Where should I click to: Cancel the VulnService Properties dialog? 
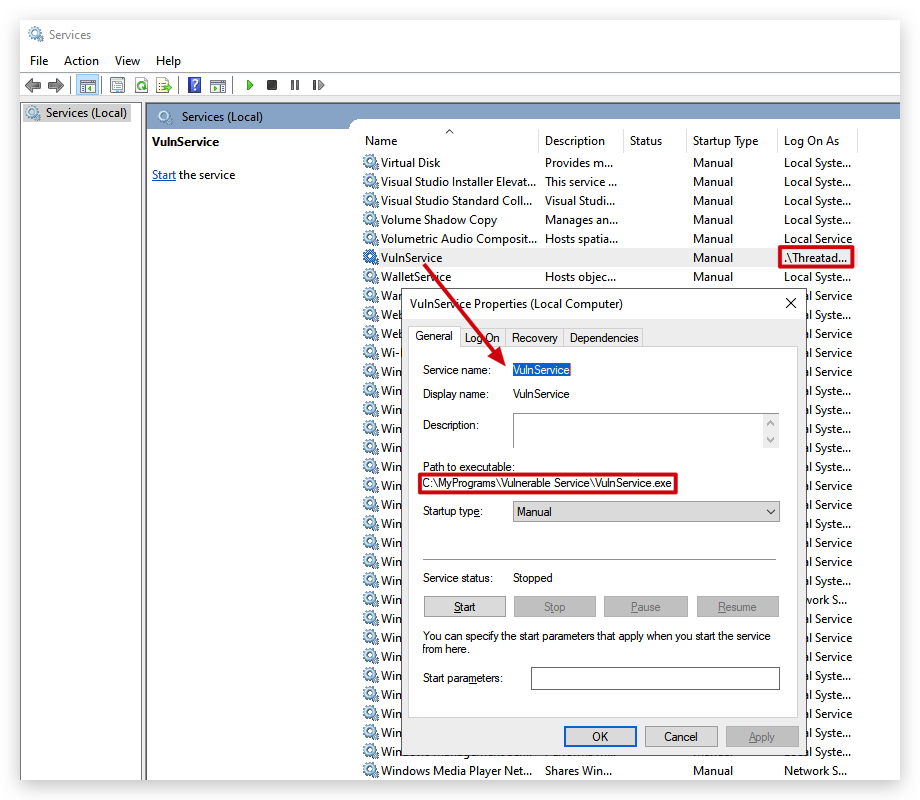click(x=681, y=737)
